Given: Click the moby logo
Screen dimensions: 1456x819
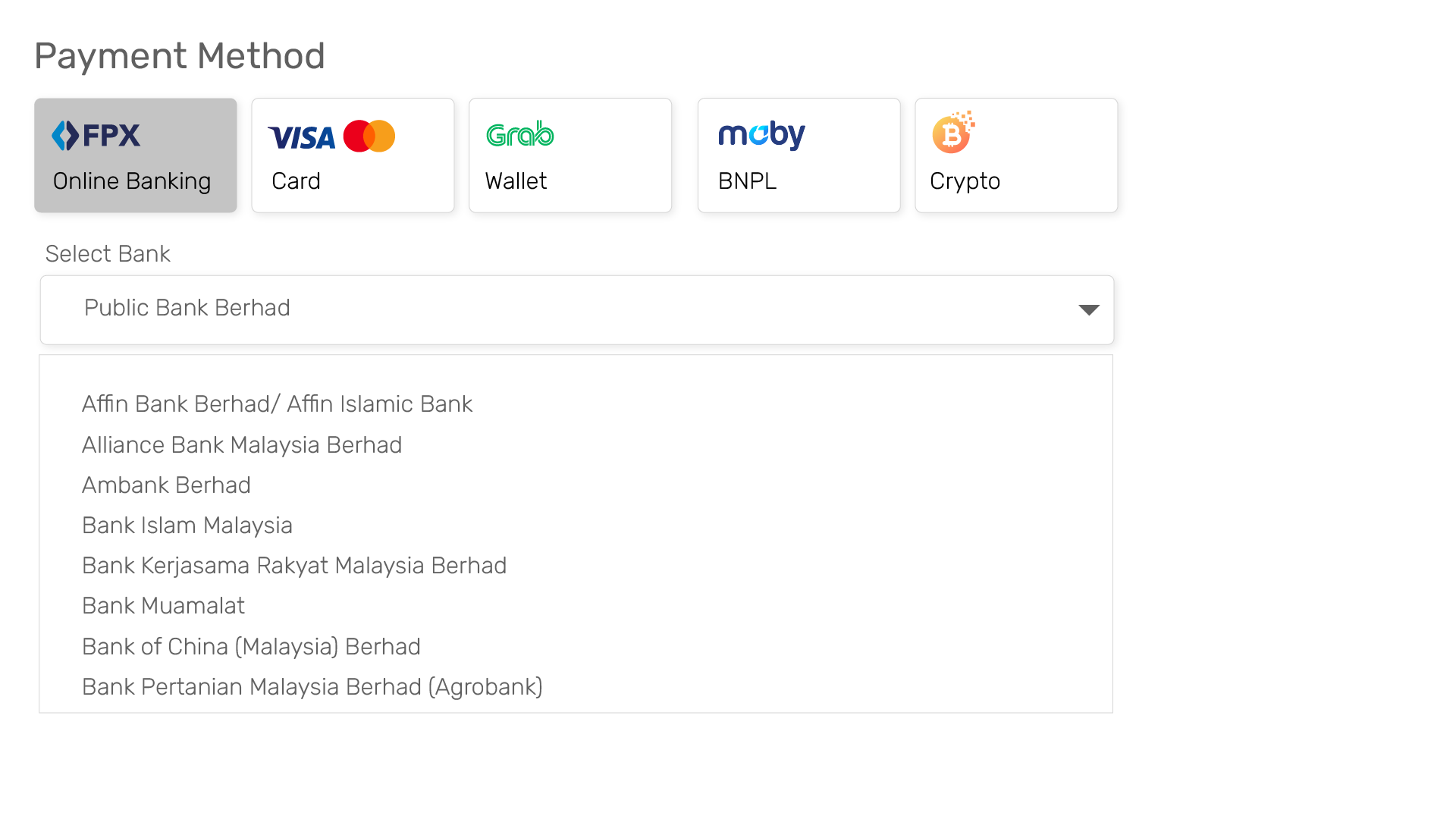Looking at the screenshot, I should tap(761, 135).
